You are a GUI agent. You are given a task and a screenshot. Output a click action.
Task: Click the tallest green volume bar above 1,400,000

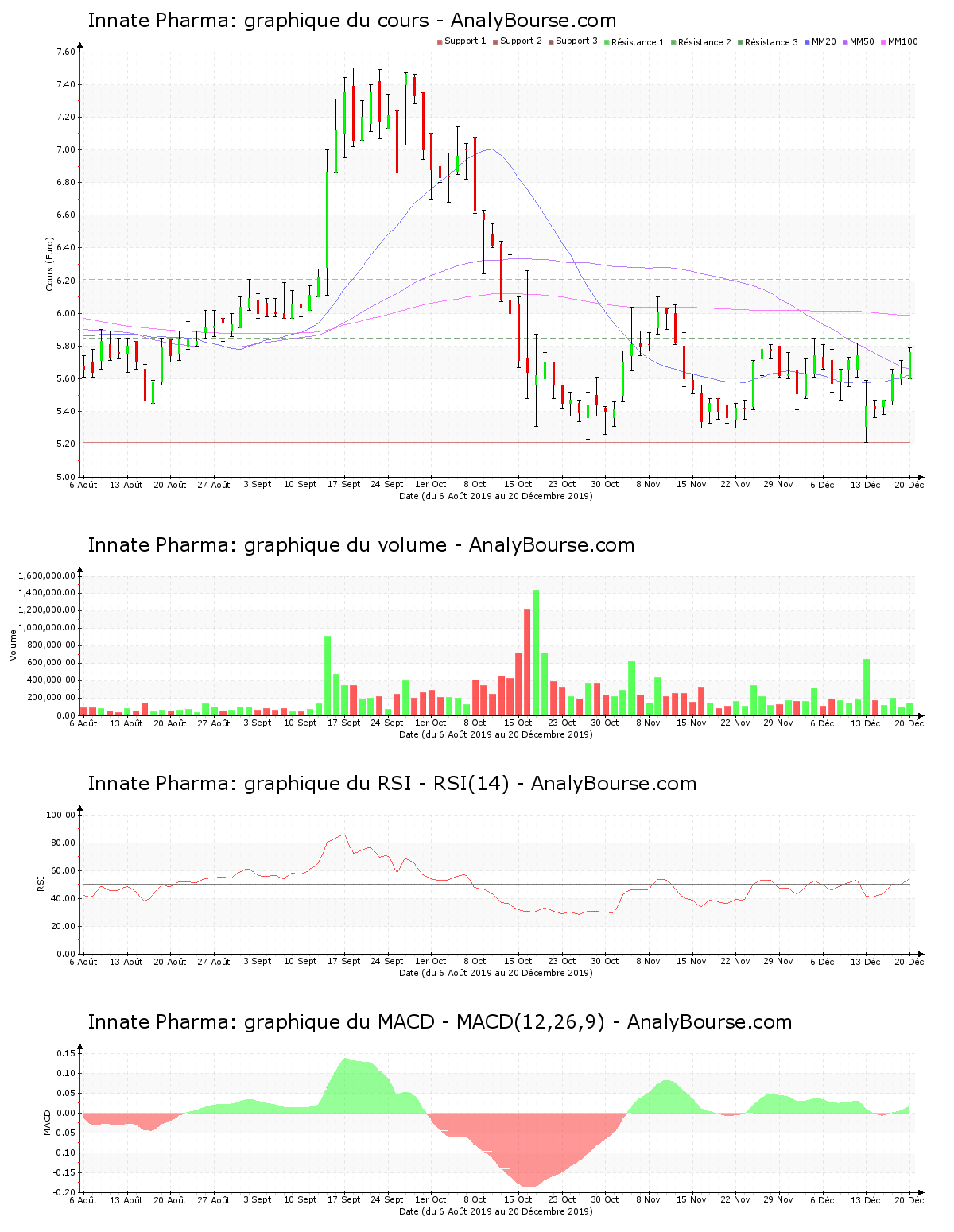[536, 653]
